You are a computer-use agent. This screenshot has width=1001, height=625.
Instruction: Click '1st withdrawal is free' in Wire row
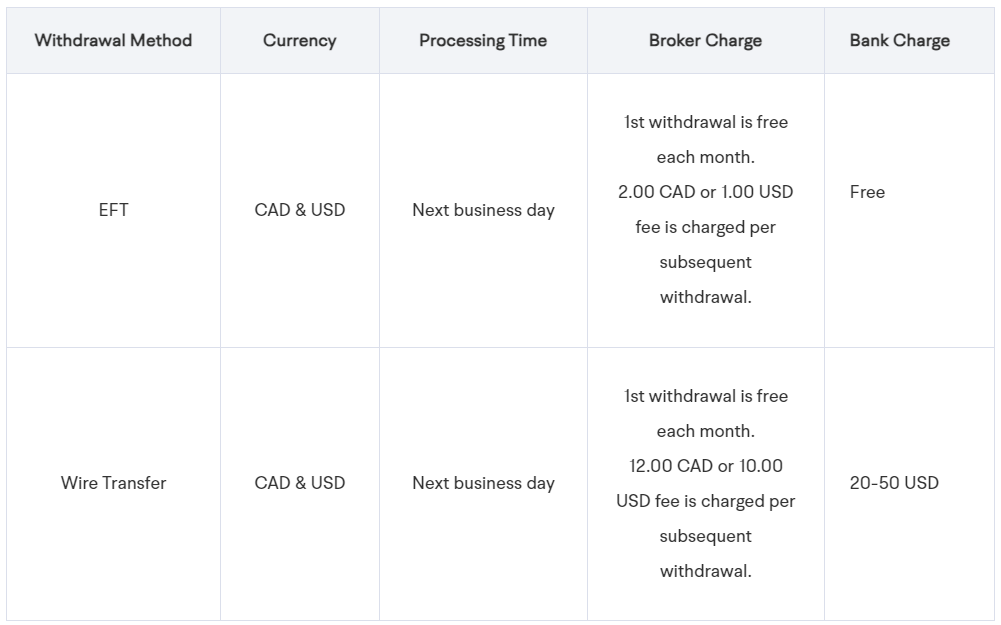(x=705, y=396)
